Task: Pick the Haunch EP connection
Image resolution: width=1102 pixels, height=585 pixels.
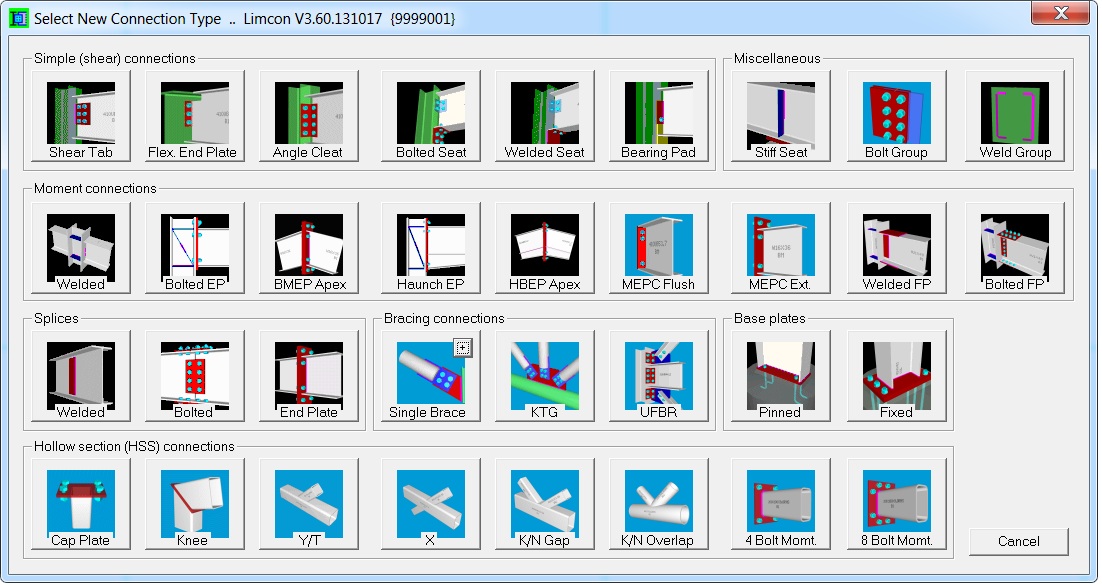Action: coord(431,248)
